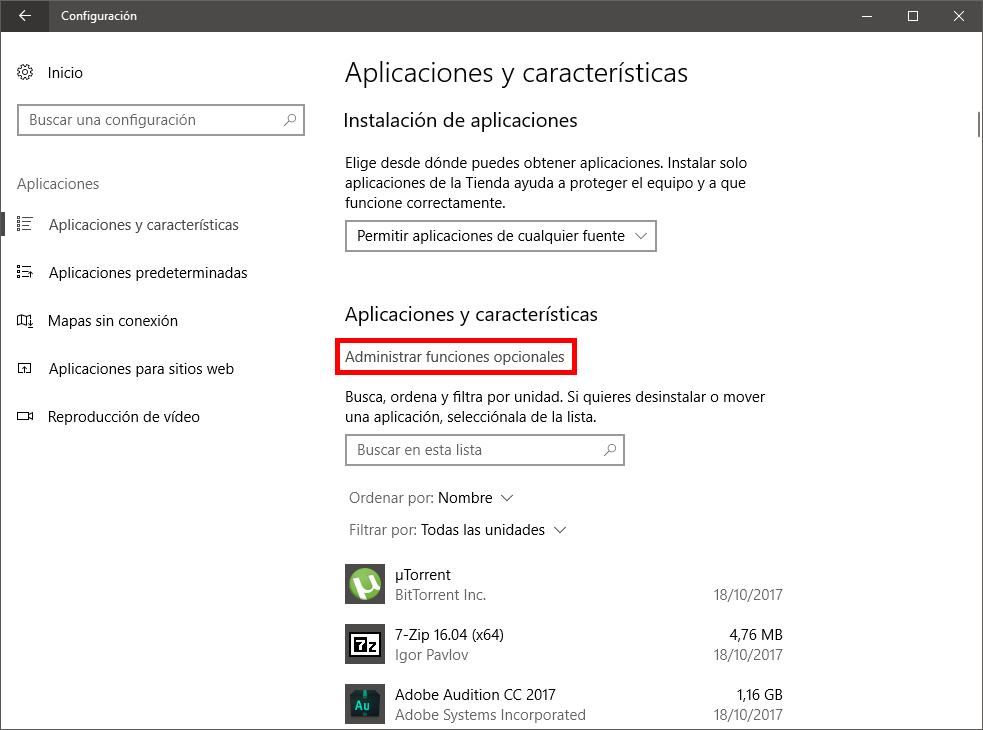Click the 7-Zip app icon
This screenshot has height=730, width=983.
tap(364, 644)
